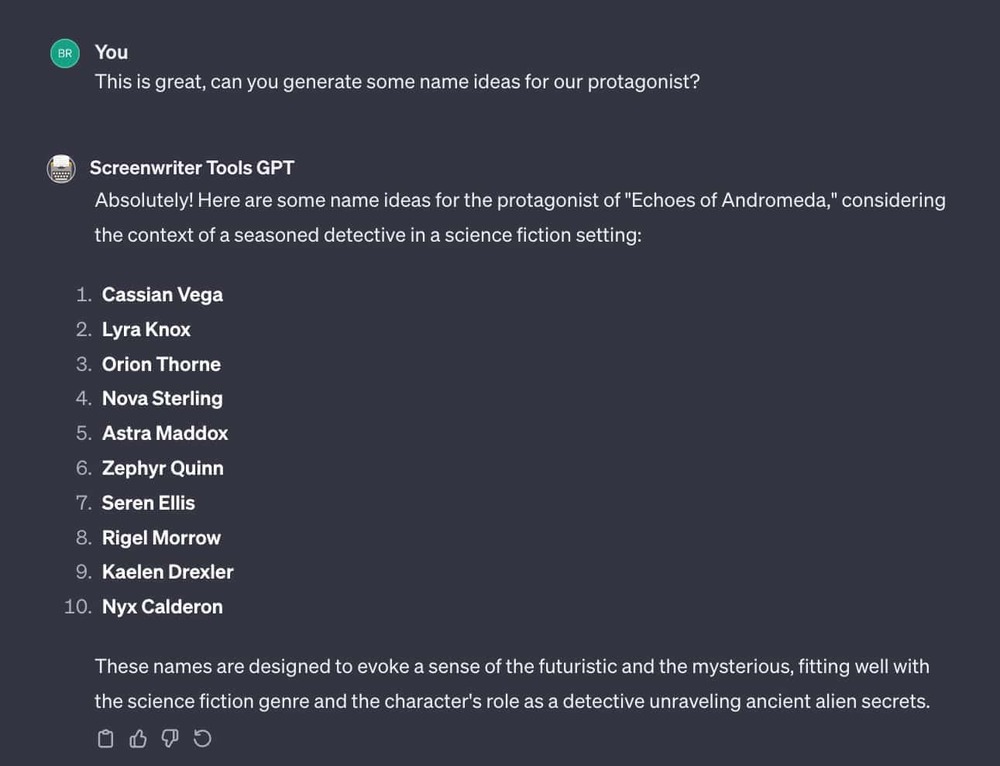Click the name Nyx Calderon
Image resolution: width=1000 pixels, height=766 pixels.
(x=162, y=606)
